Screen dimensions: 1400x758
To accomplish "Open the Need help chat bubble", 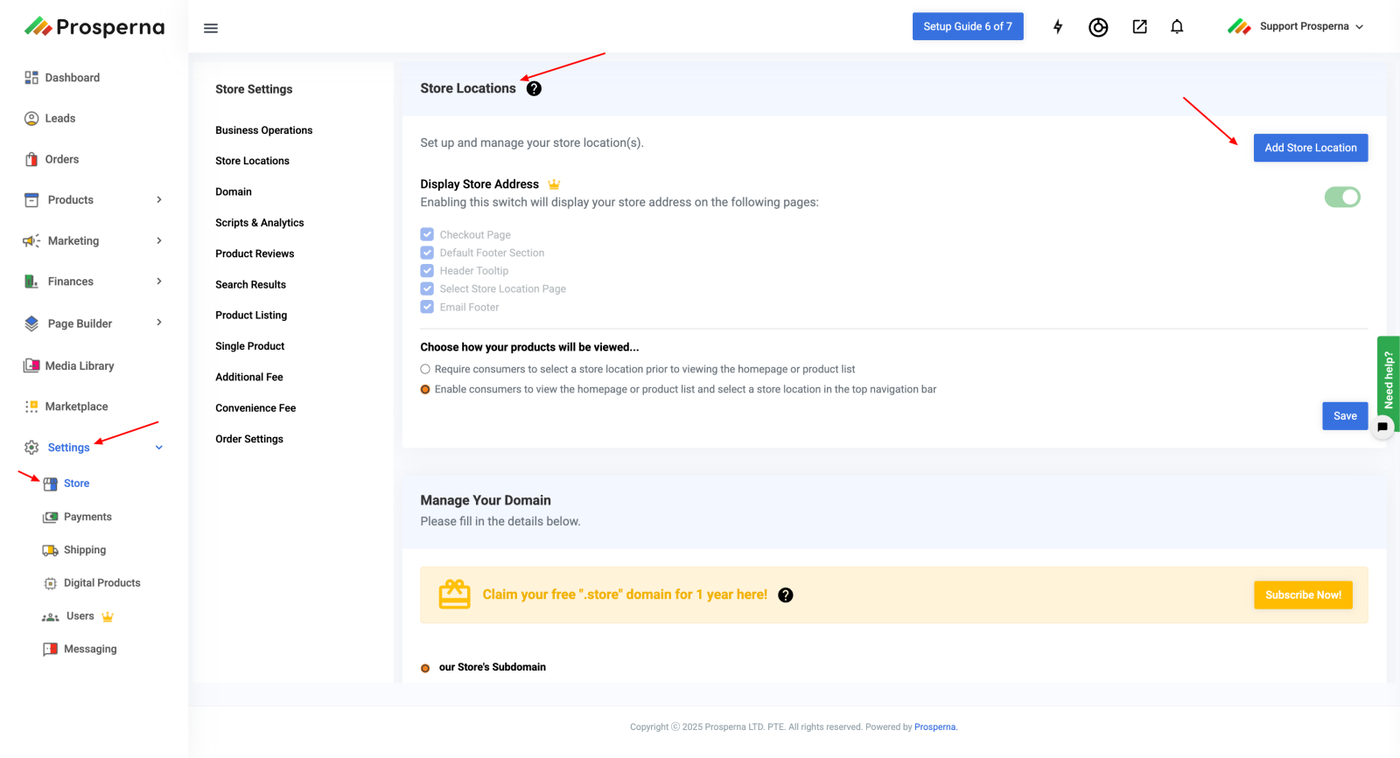I will pyautogui.click(x=1382, y=427).
